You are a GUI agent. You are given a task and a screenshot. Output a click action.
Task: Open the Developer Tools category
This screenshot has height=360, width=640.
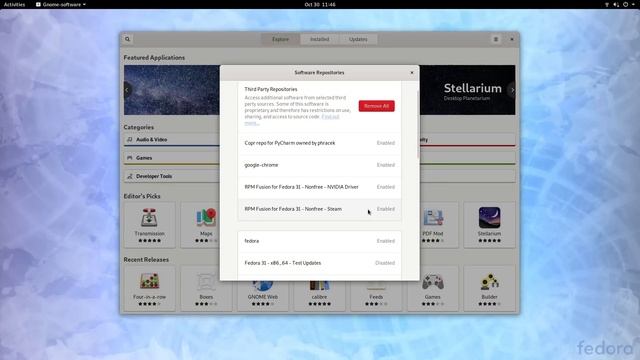171,176
